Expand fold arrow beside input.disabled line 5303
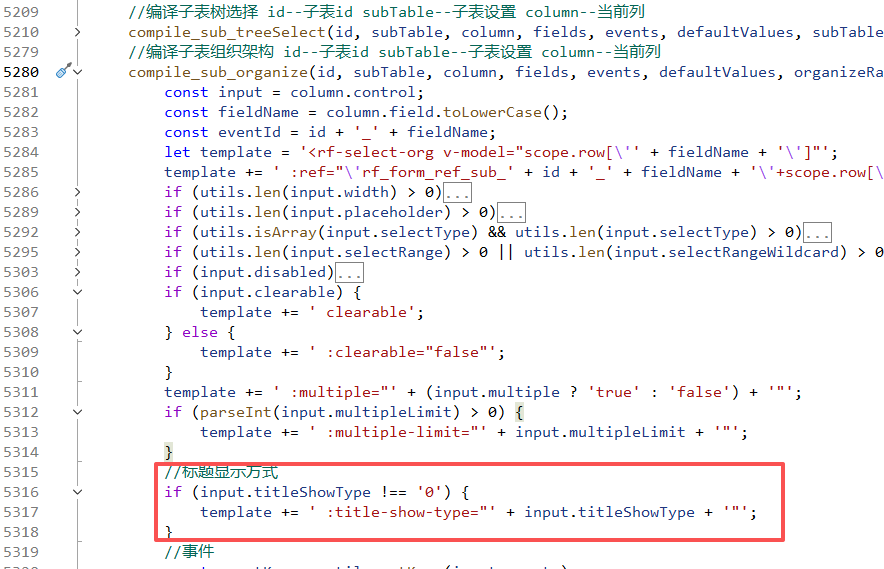Screen dimensions: 884x569 coord(78,272)
